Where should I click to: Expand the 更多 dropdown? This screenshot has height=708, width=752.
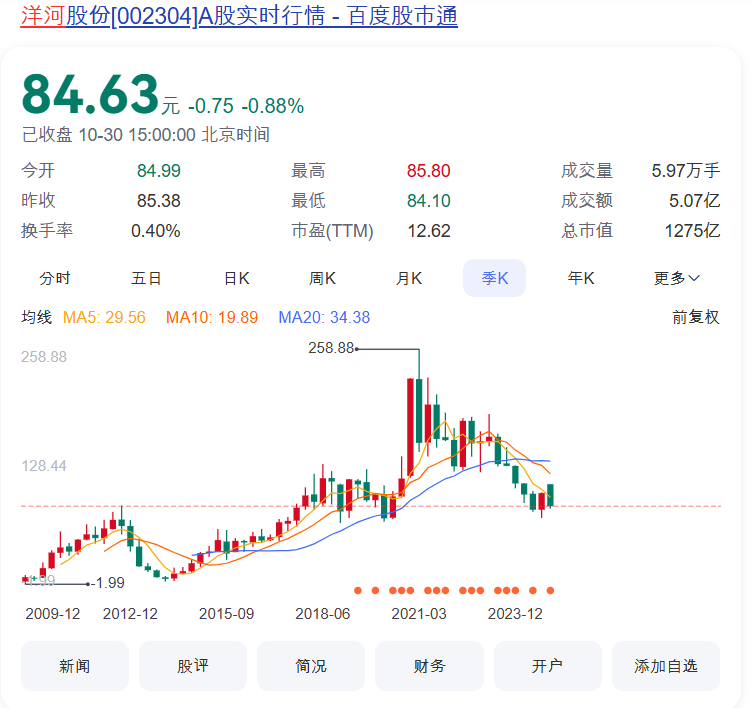[x=677, y=278]
